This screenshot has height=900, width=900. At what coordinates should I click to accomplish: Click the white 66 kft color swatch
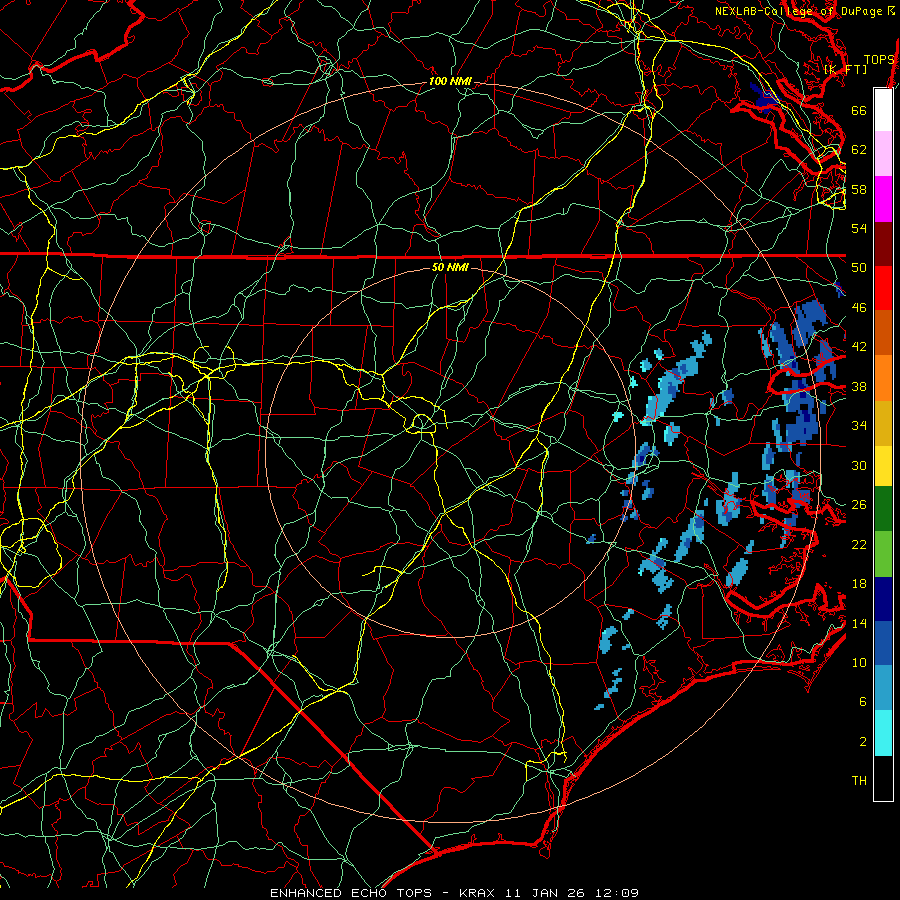tap(883, 110)
